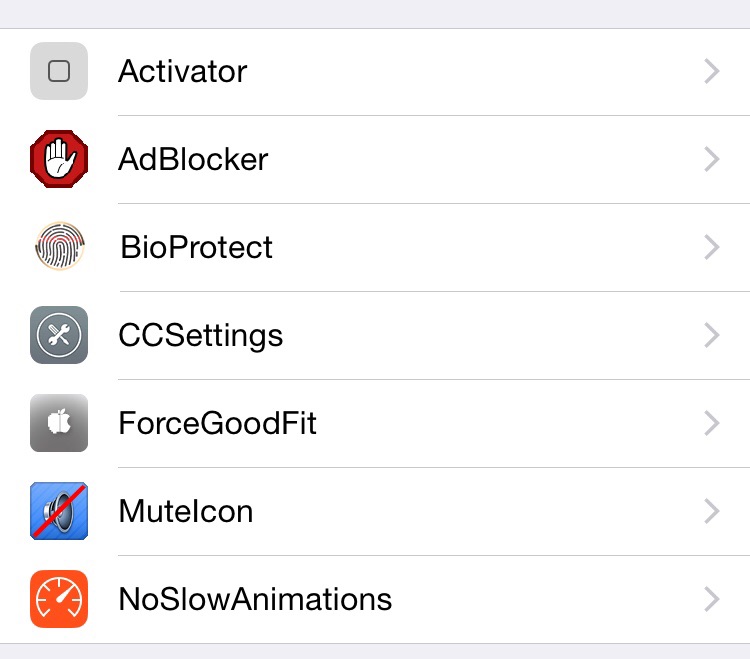The width and height of the screenshot is (750, 659).
Task: Select the CCSettings row chevron
Action: tap(711, 335)
